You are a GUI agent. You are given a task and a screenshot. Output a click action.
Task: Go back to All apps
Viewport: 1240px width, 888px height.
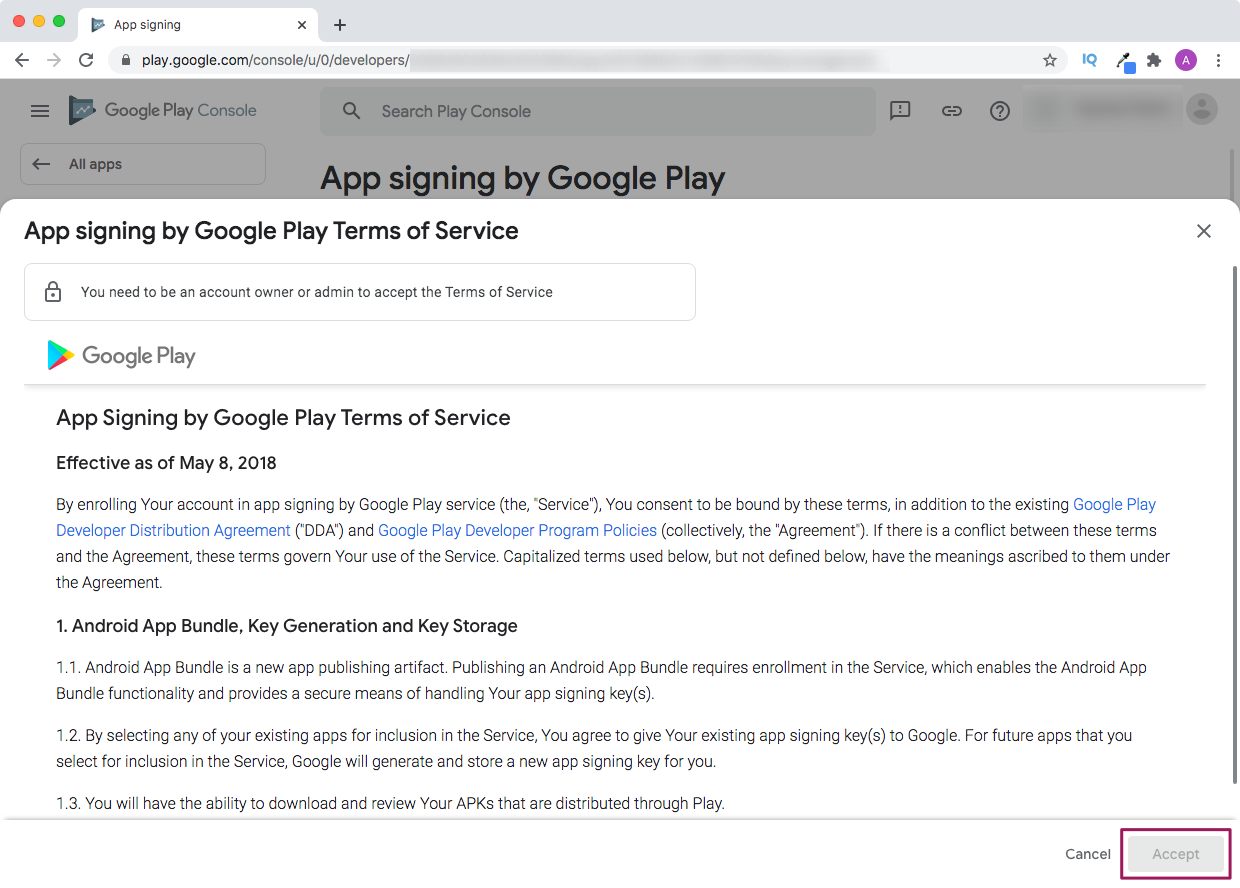coord(143,164)
